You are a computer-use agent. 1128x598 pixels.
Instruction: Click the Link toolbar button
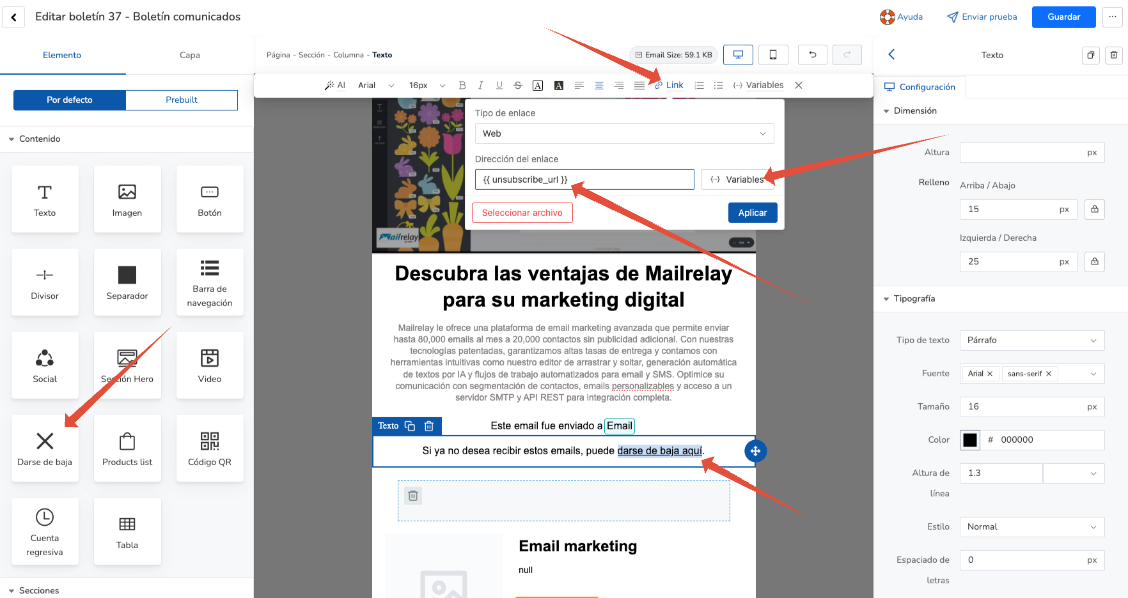tap(669, 85)
